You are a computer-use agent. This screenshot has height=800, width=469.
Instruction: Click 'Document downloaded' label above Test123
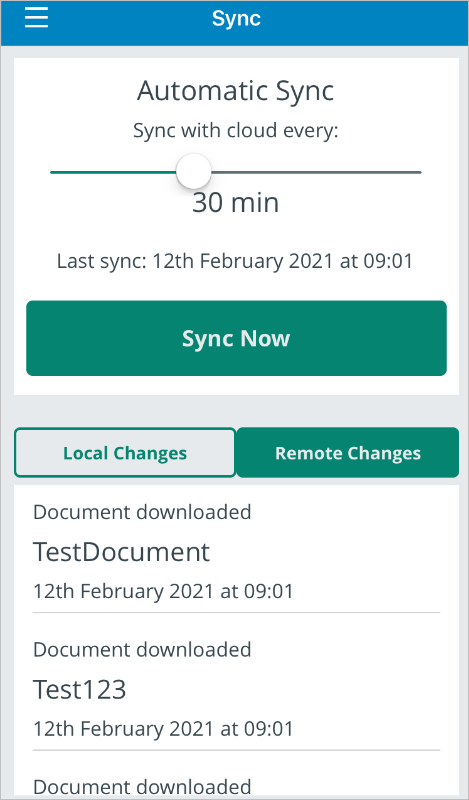coord(142,649)
